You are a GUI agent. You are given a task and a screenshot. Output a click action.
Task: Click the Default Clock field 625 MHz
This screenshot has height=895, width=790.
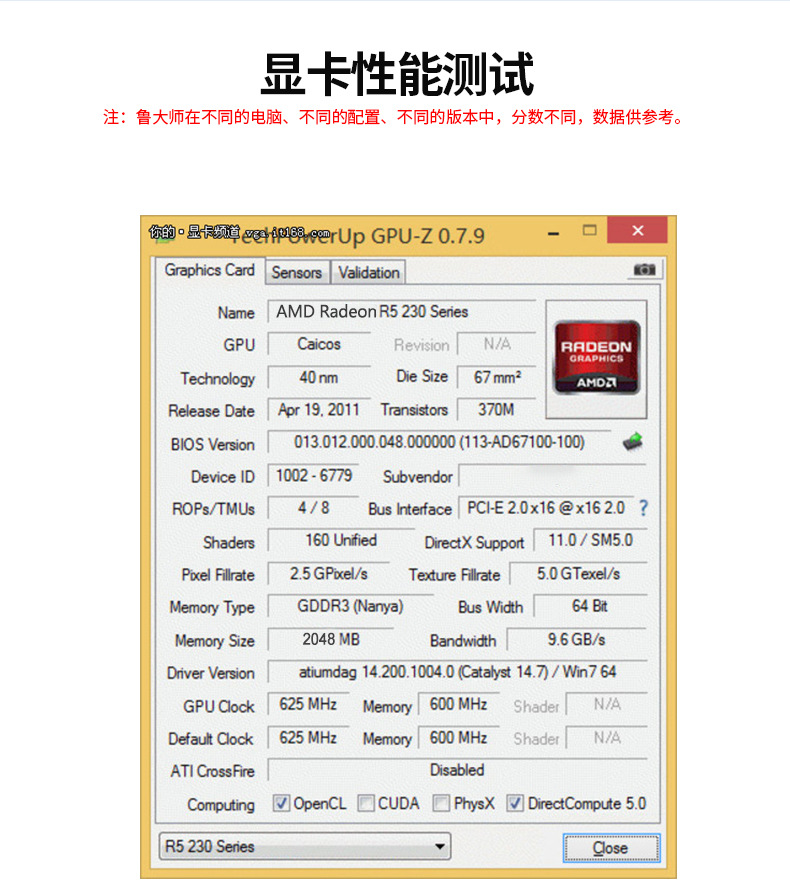point(308,737)
